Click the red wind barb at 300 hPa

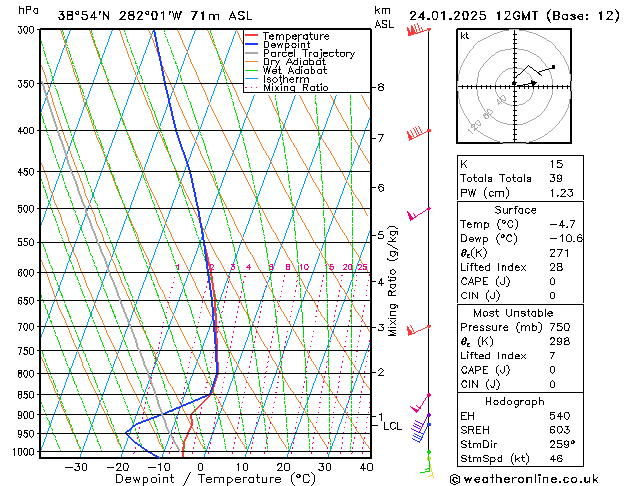418,30
